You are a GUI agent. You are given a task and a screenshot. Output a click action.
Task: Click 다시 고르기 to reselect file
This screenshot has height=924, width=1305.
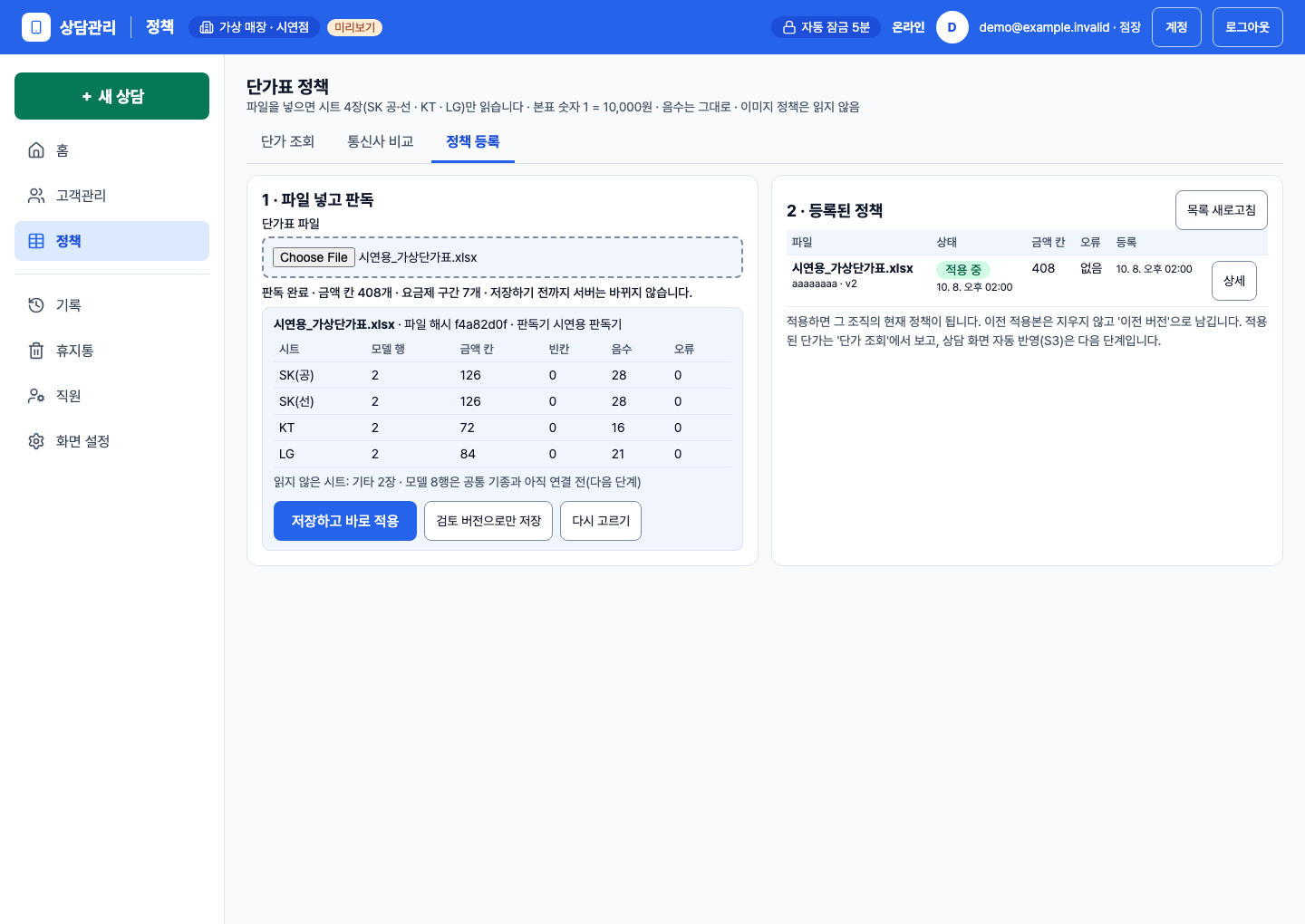pos(601,521)
